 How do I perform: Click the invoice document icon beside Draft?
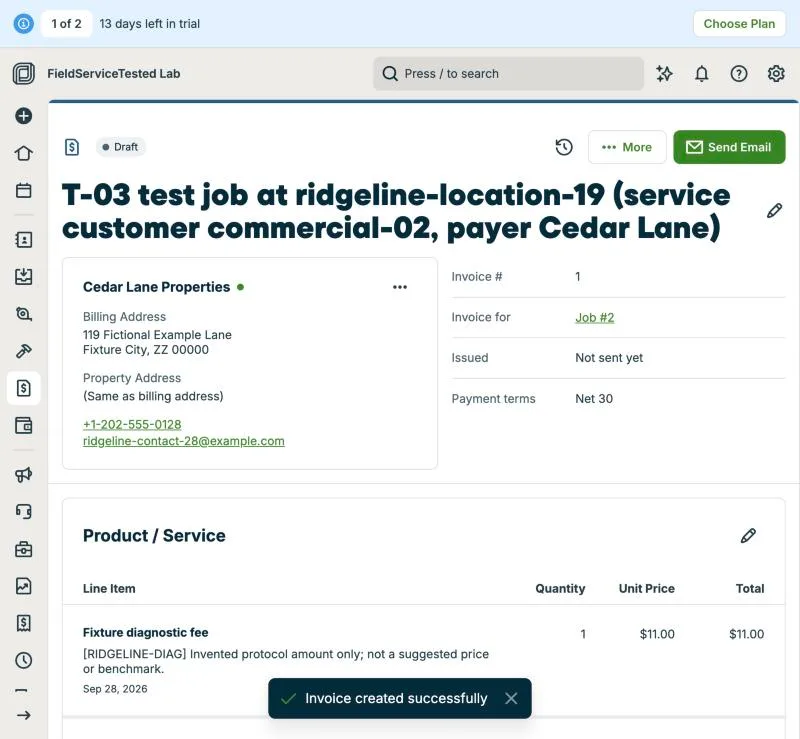coord(72,147)
